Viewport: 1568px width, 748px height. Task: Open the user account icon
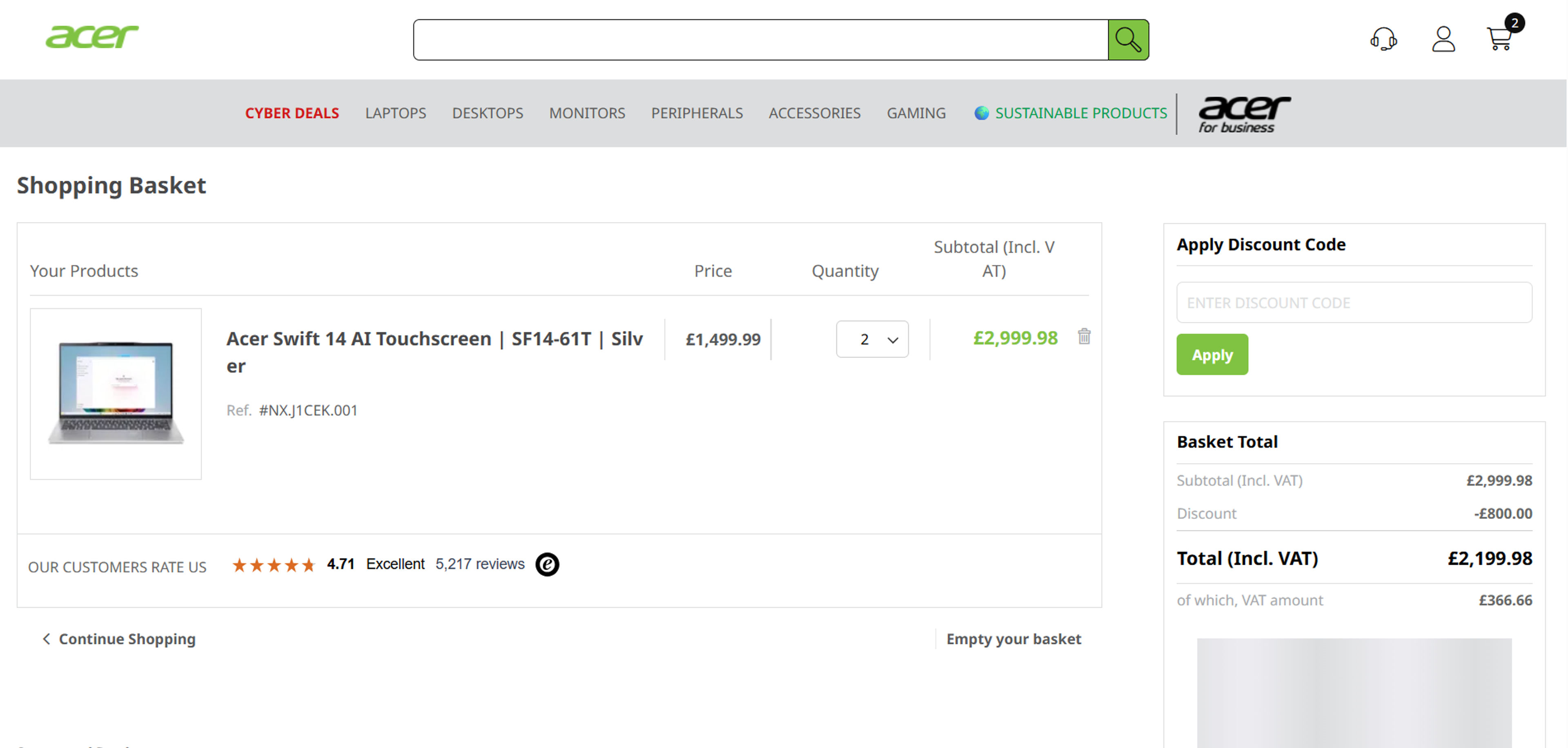point(1443,39)
